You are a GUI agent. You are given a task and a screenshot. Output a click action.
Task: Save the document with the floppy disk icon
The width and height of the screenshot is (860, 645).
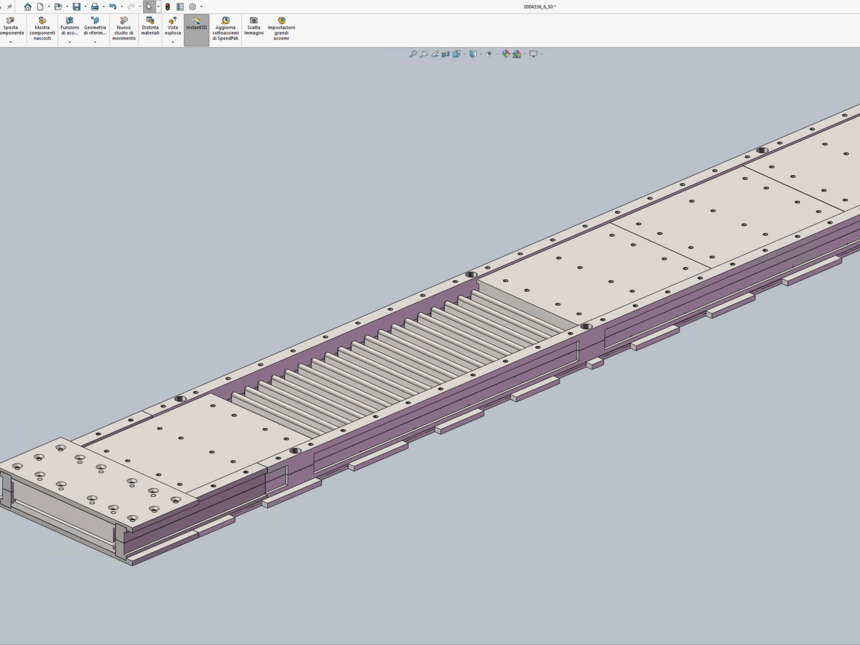[76, 6]
